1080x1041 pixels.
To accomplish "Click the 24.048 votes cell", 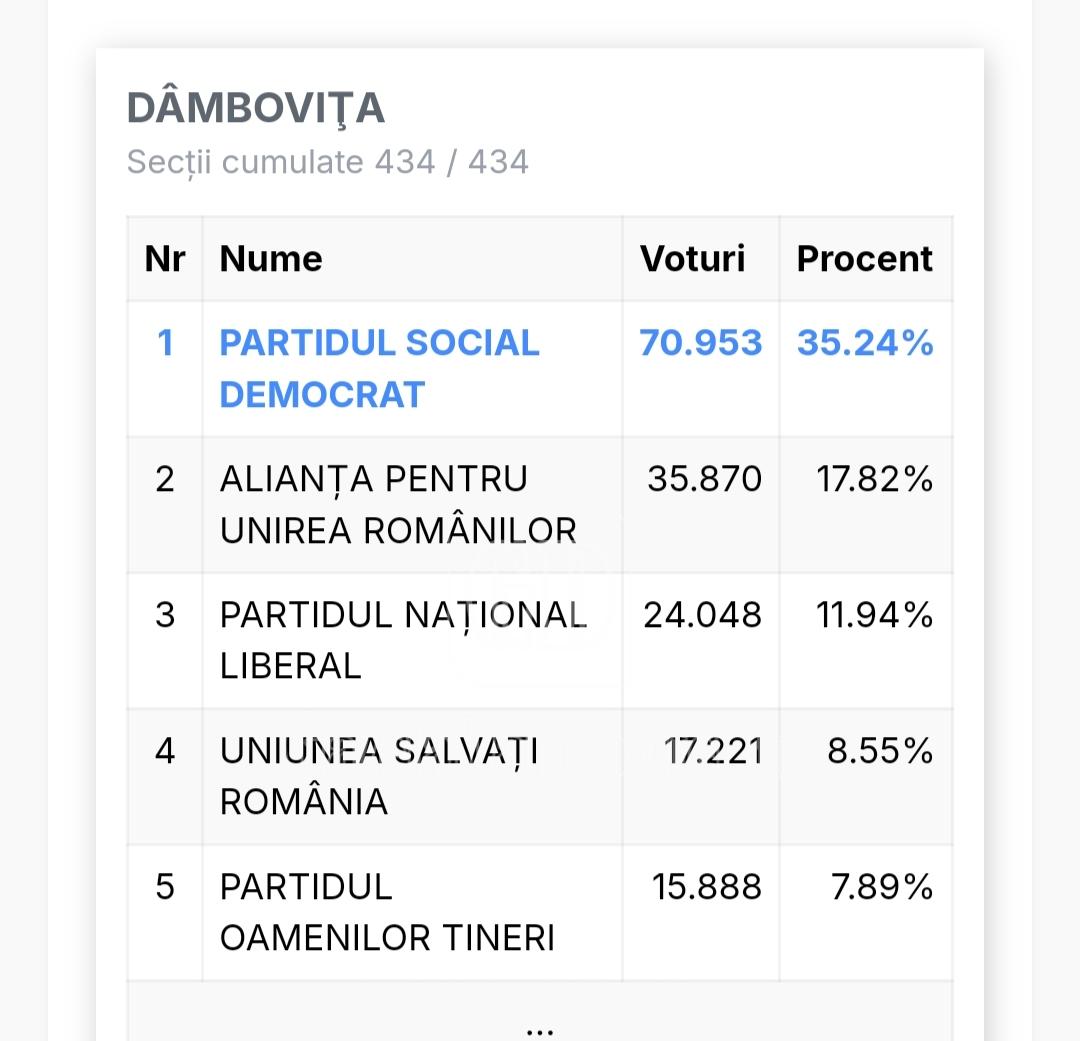I will click(x=702, y=615).
